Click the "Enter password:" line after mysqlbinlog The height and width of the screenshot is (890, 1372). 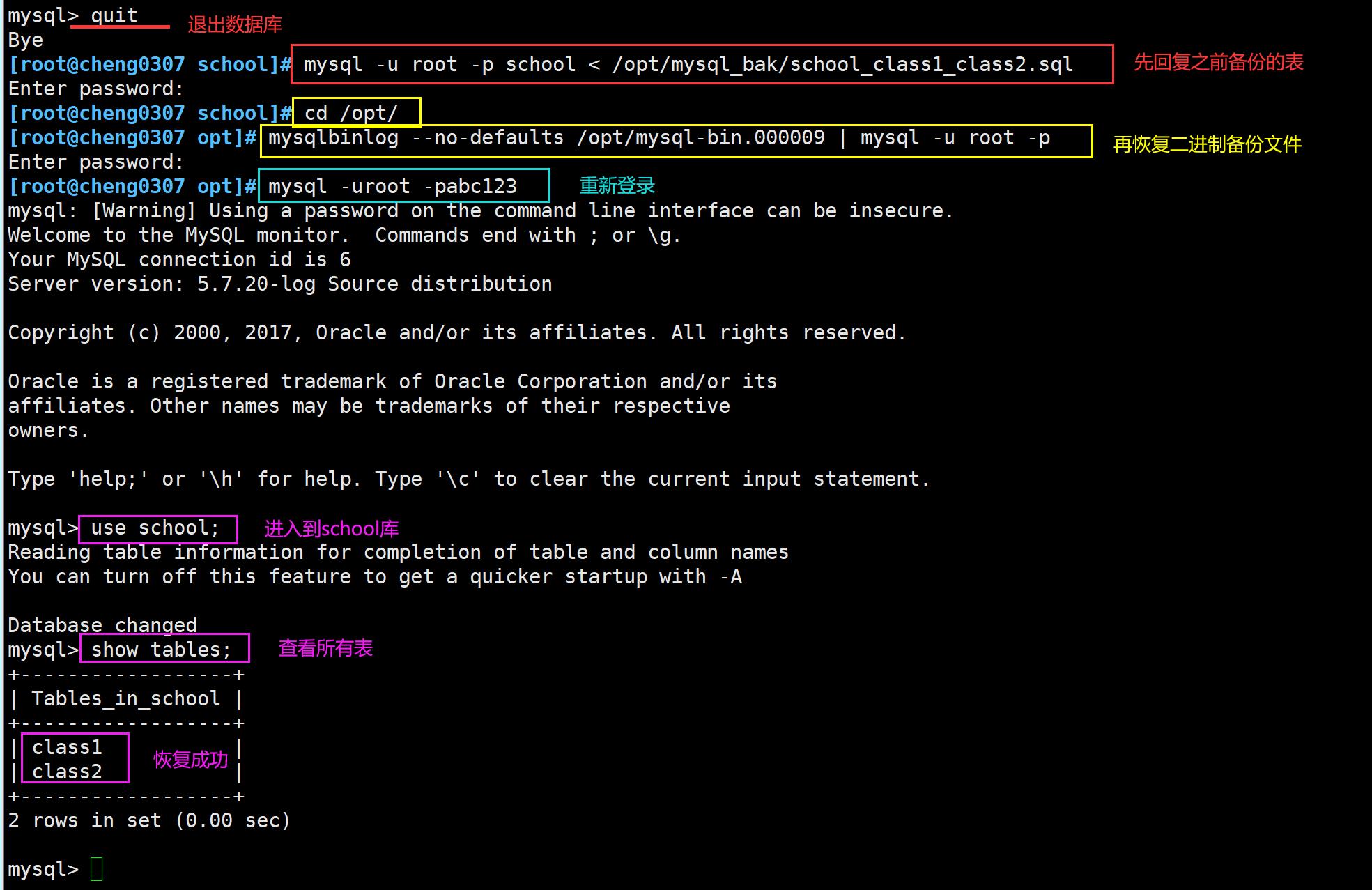pos(96,162)
